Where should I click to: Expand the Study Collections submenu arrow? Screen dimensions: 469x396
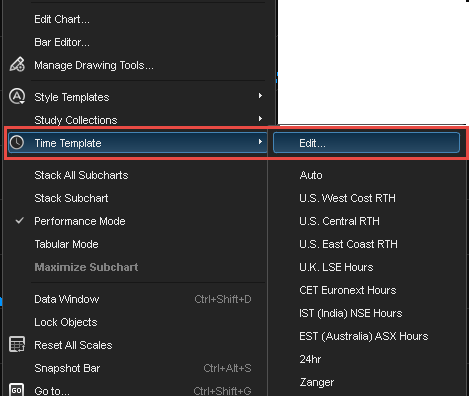260,119
